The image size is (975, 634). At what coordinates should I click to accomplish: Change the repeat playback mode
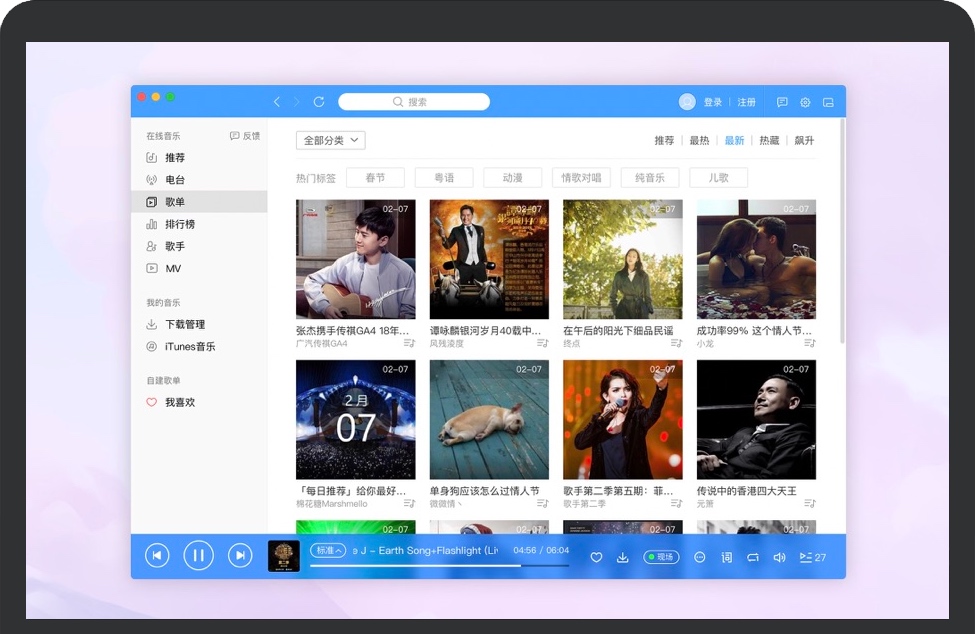(x=753, y=557)
